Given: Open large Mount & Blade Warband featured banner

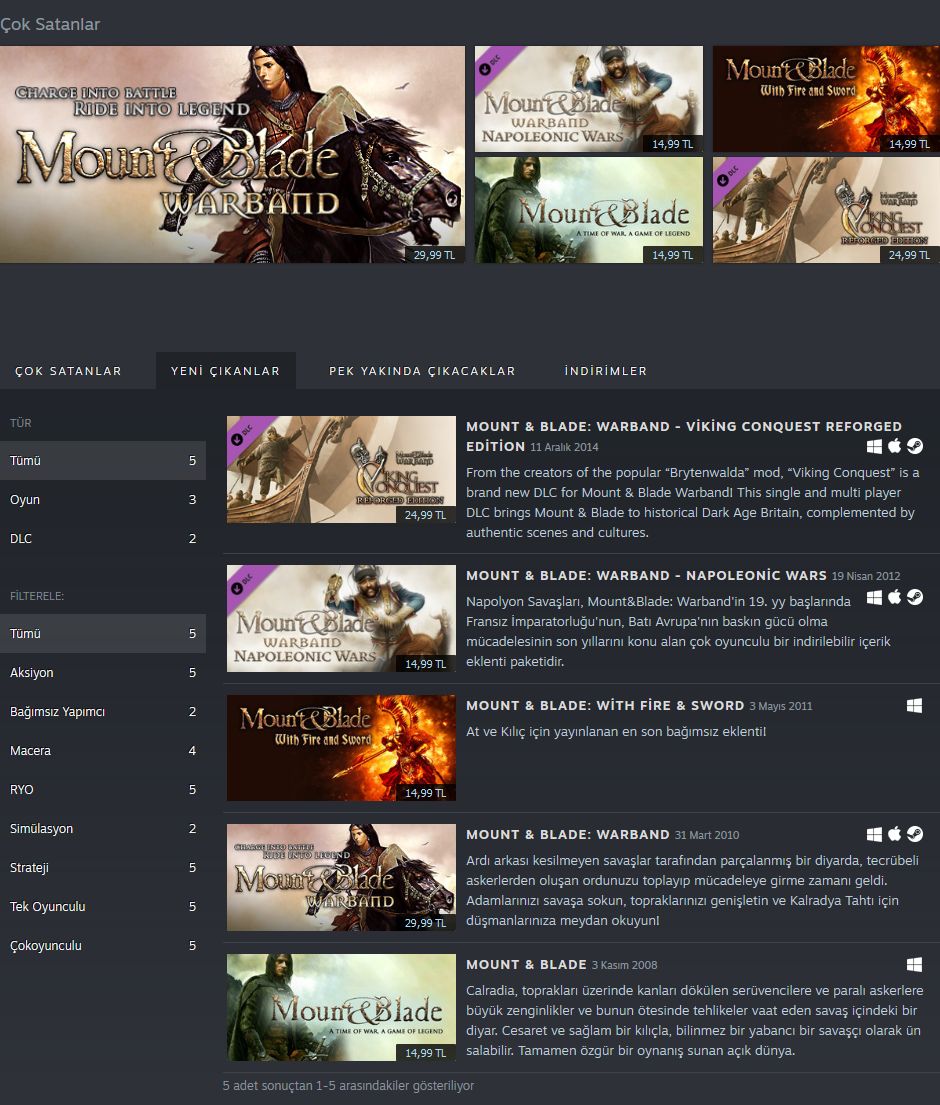Looking at the screenshot, I should (x=233, y=154).
